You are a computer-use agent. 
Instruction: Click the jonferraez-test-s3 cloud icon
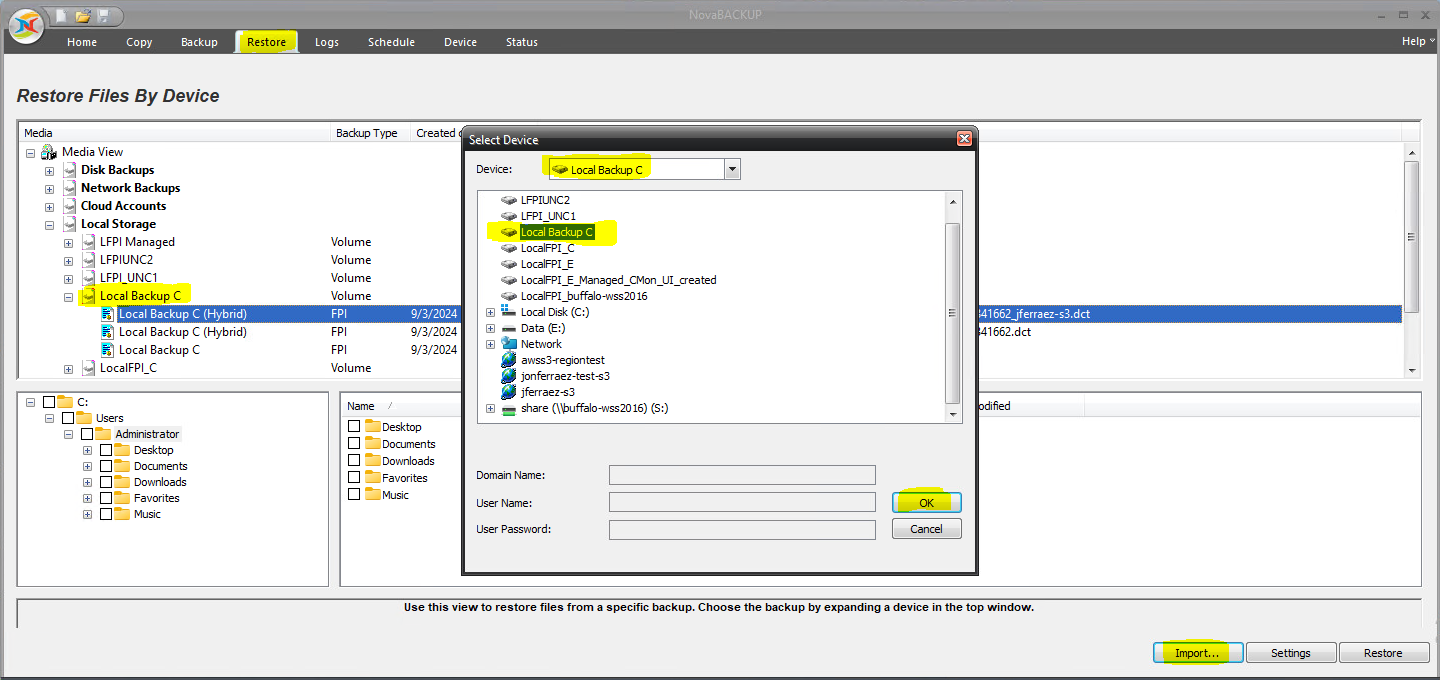[x=509, y=376]
